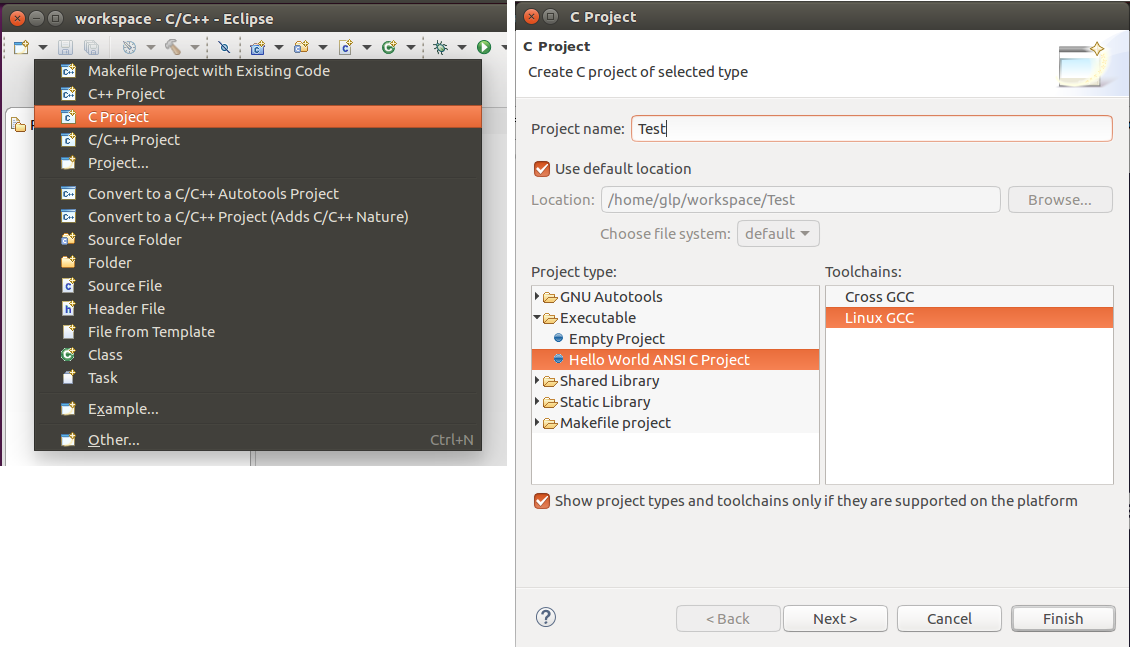Screen dimensions: 1132x648
Task: Select the Linux GCC toolchain
Action: click(x=969, y=318)
